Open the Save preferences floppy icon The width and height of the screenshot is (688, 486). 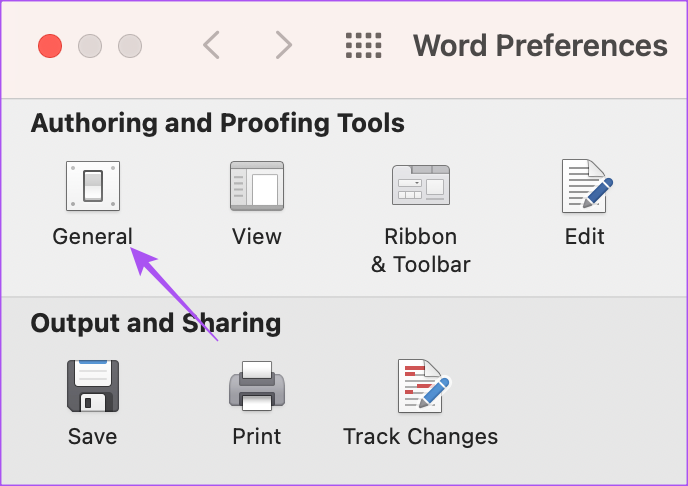(93, 386)
